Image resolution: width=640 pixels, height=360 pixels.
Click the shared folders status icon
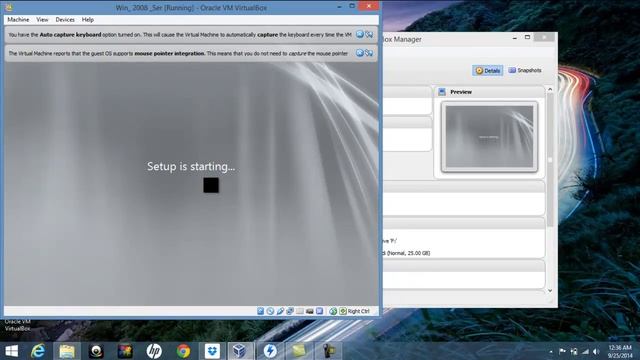coord(300,311)
